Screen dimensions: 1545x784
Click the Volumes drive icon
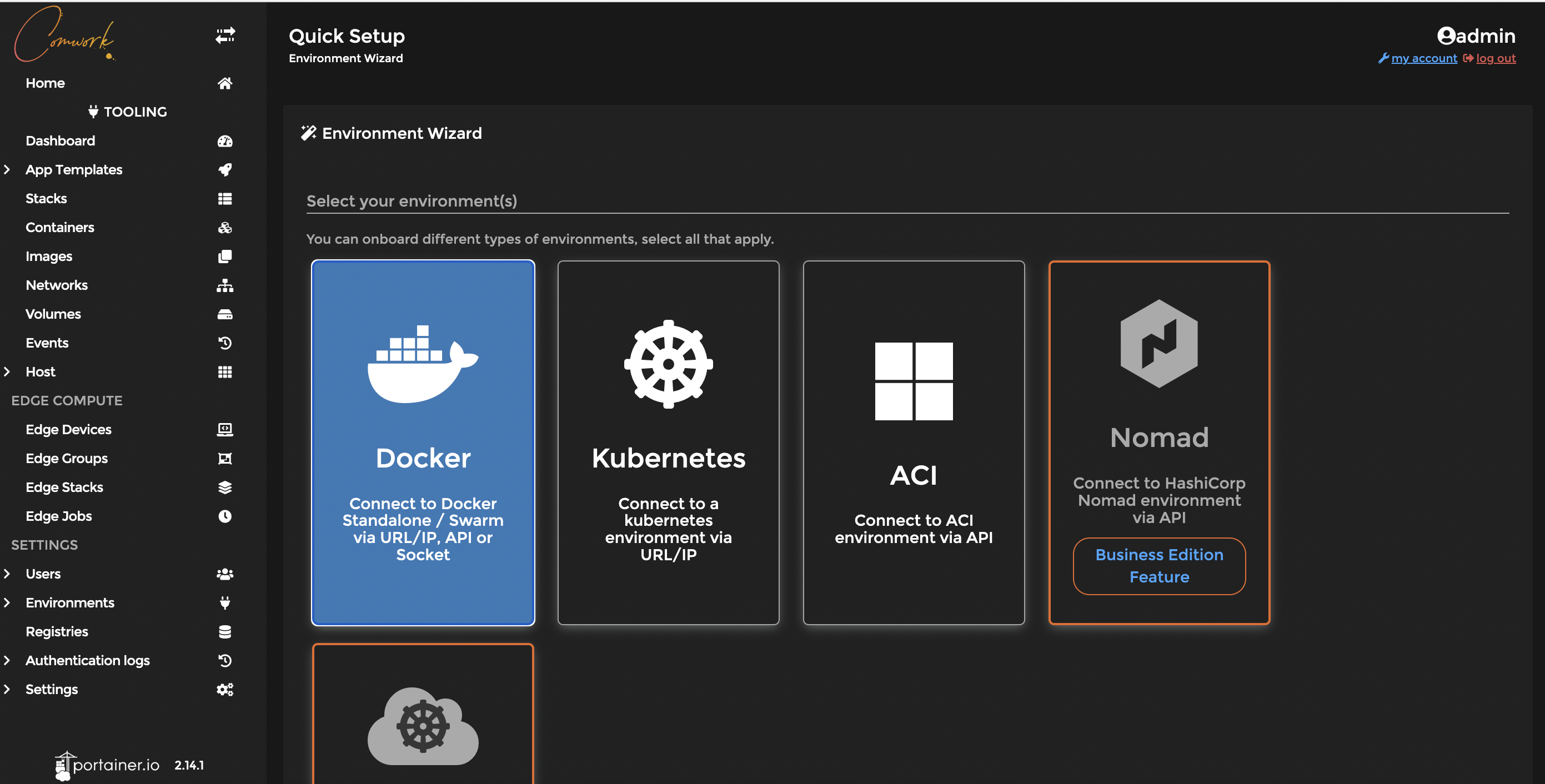225,314
